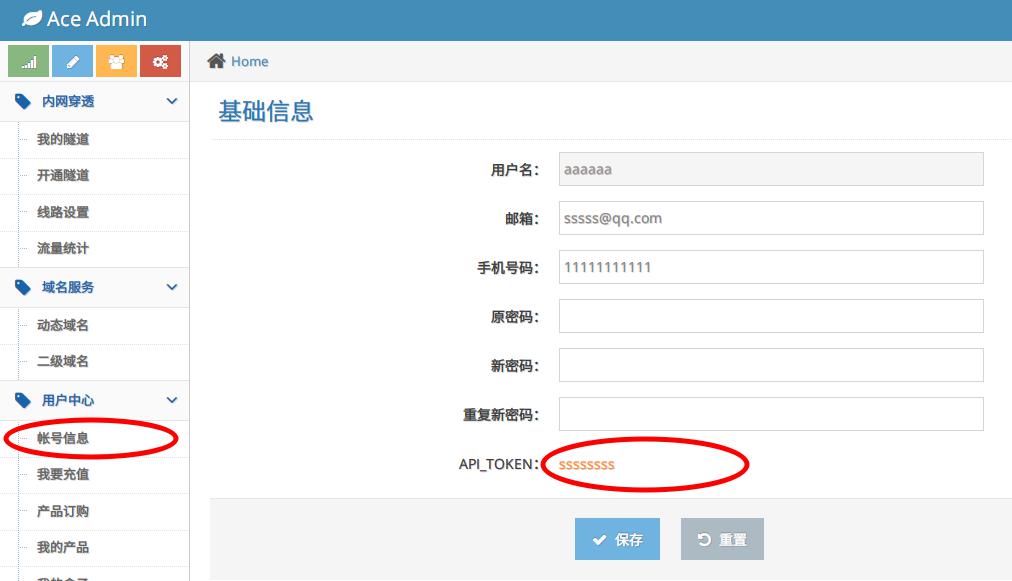
Task: Focus the 邮箱 email input field
Action: (x=770, y=218)
